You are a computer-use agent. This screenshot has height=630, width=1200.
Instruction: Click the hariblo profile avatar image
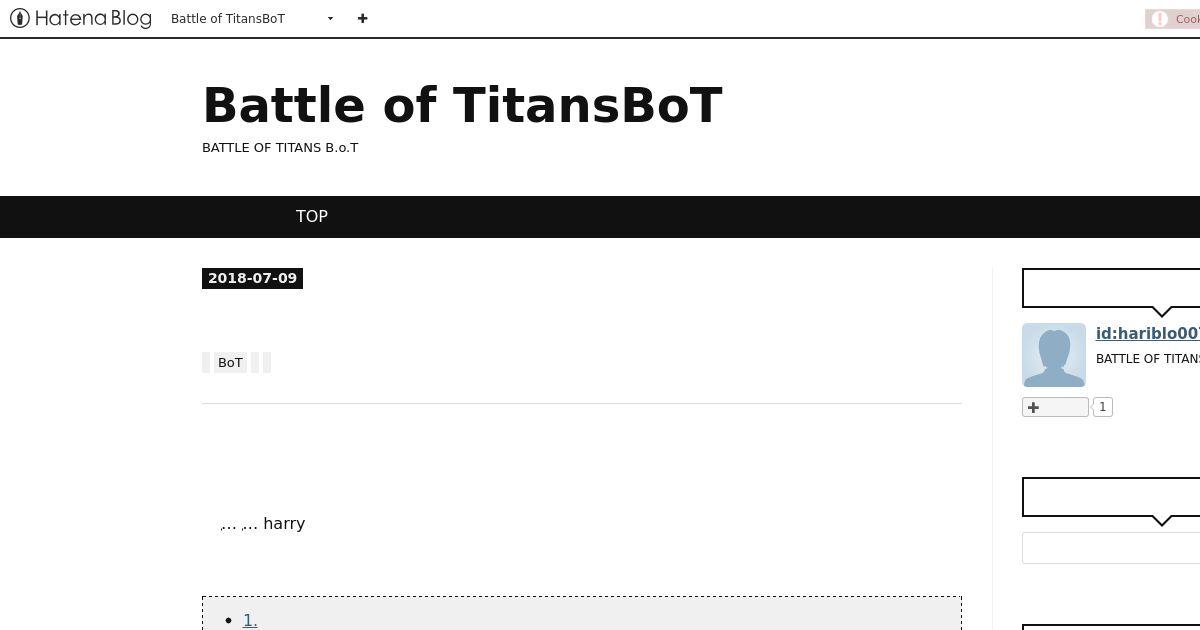tap(1054, 355)
